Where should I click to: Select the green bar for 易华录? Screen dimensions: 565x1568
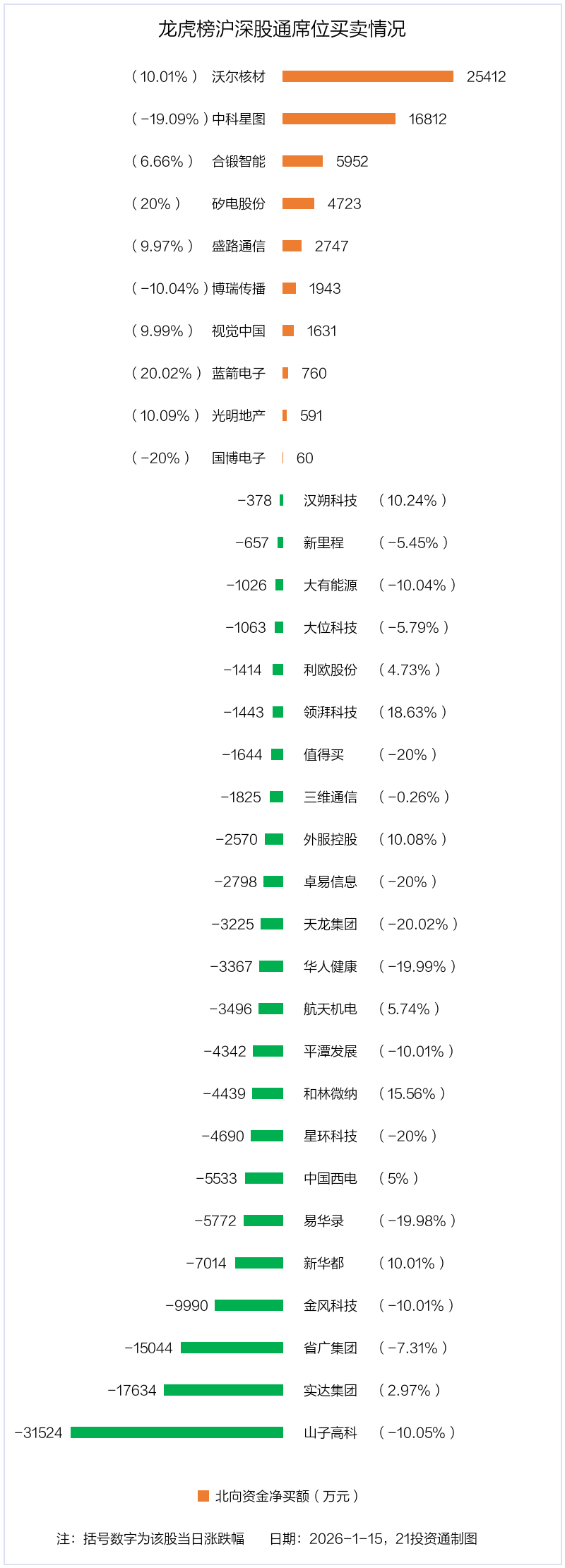[263, 1220]
